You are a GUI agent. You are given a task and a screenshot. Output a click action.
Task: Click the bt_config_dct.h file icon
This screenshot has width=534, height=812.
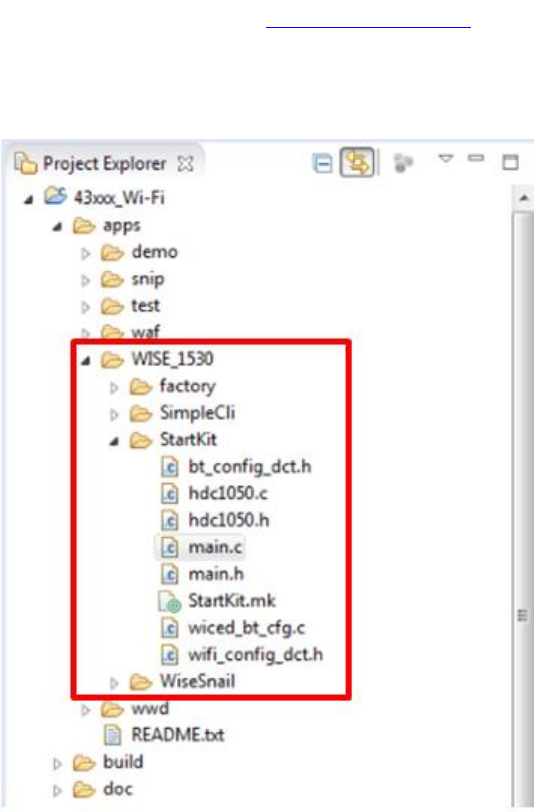click(169, 467)
